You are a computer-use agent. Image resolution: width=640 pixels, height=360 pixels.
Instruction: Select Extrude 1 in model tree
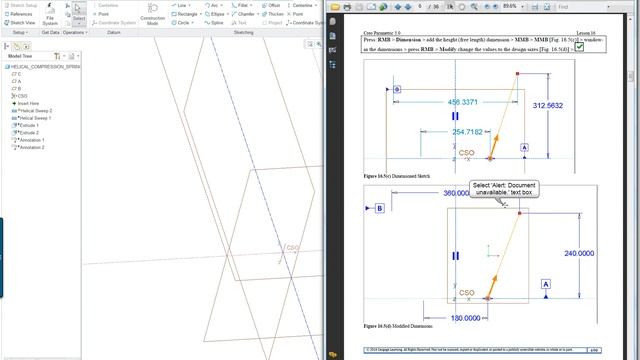tap(25, 125)
